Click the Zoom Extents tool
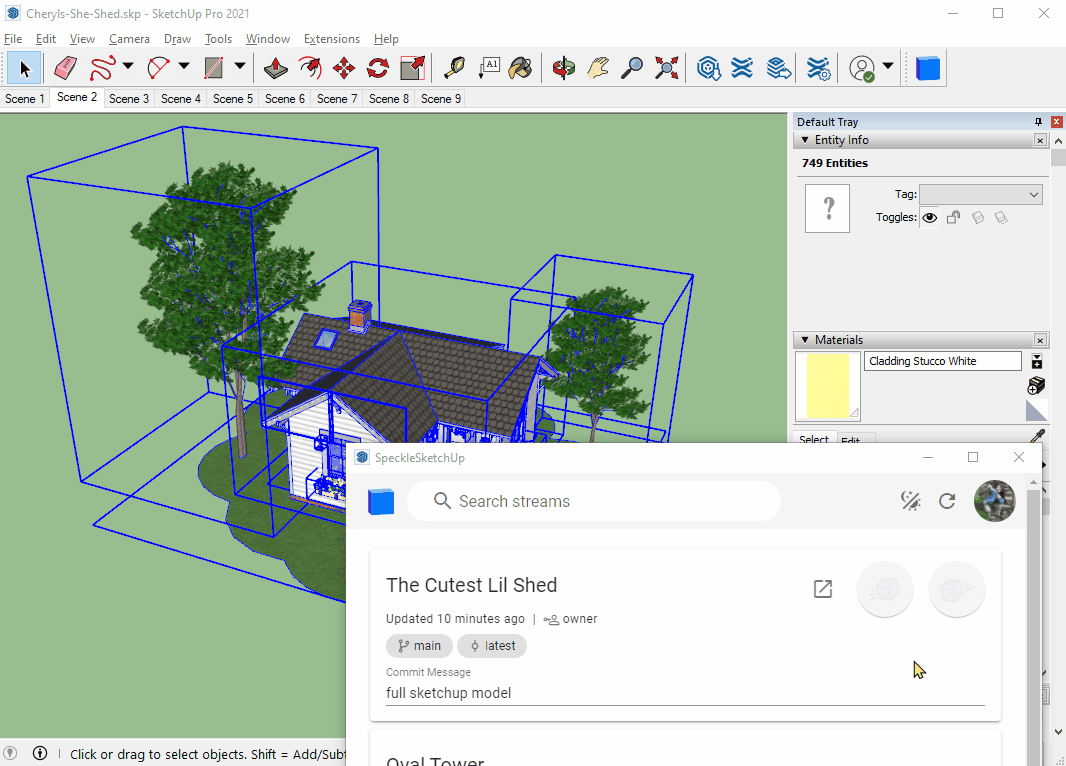Viewport: 1066px width, 766px height. [667, 68]
